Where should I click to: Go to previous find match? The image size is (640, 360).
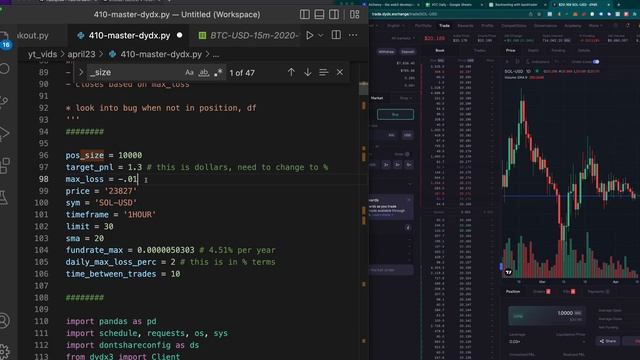pos(291,72)
